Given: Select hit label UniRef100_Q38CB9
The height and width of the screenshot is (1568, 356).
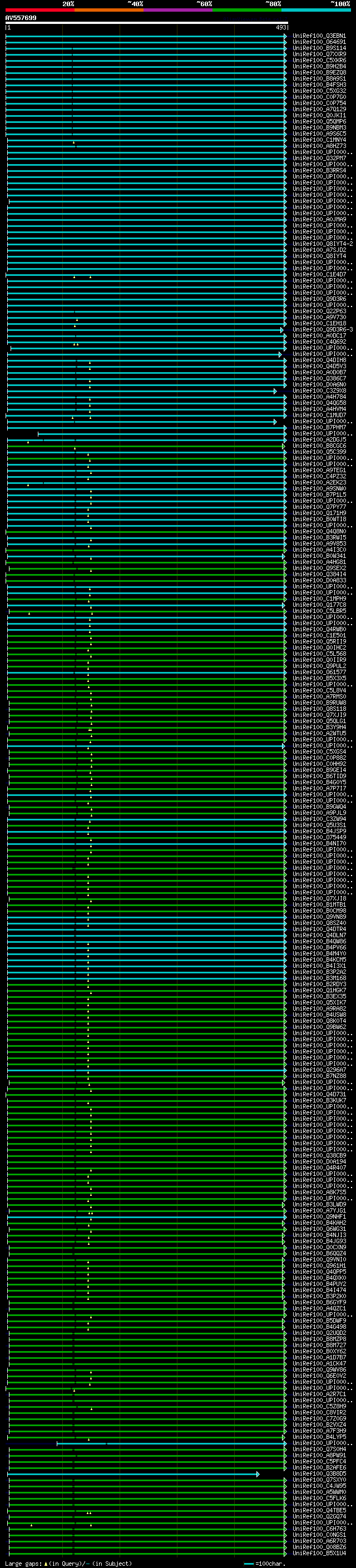Looking at the screenshot, I should coord(319,1155).
